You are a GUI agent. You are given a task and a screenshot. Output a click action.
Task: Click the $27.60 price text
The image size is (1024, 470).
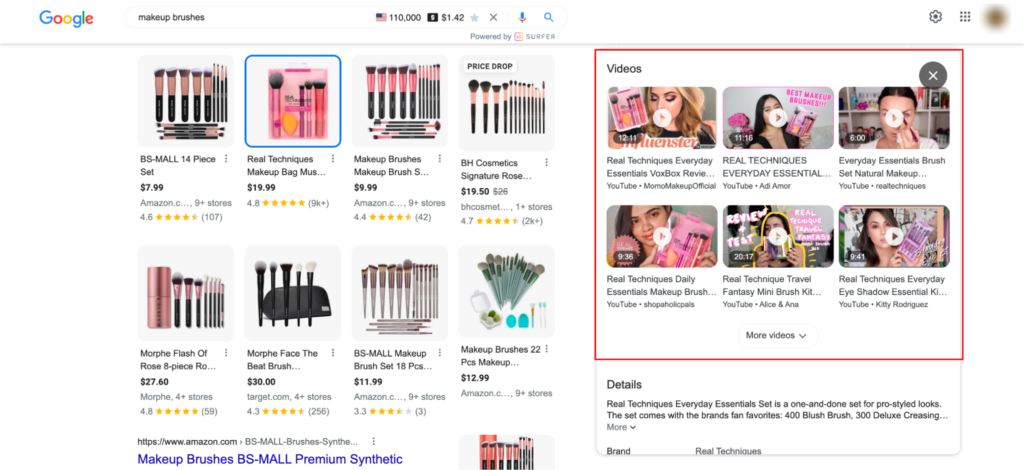click(x=154, y=382)
